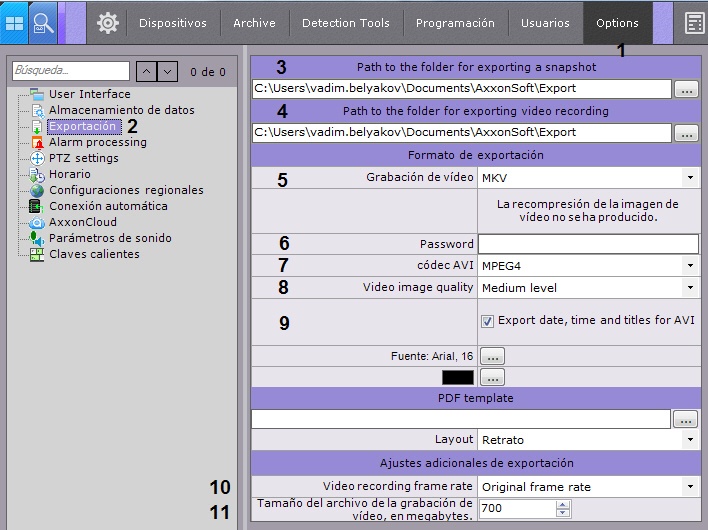This screenshot has height=530, width=708.
Task: Switch to the Usuarios tab
Action: pyautogui.click(x=545, y=23)
